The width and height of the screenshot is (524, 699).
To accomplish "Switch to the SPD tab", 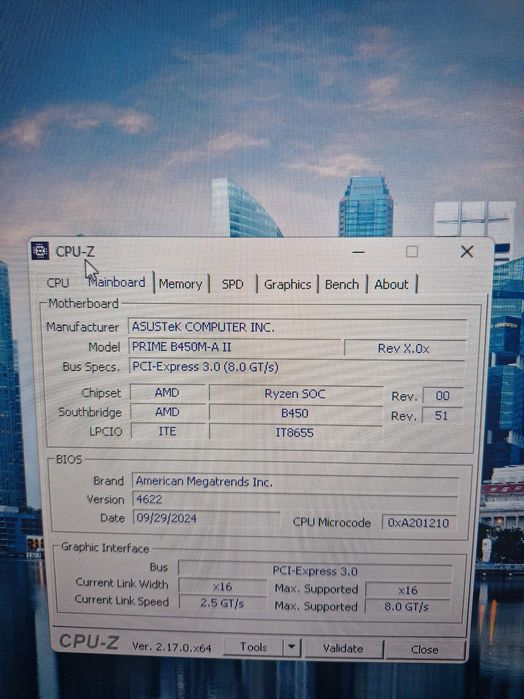I will [x=232, y=284].
